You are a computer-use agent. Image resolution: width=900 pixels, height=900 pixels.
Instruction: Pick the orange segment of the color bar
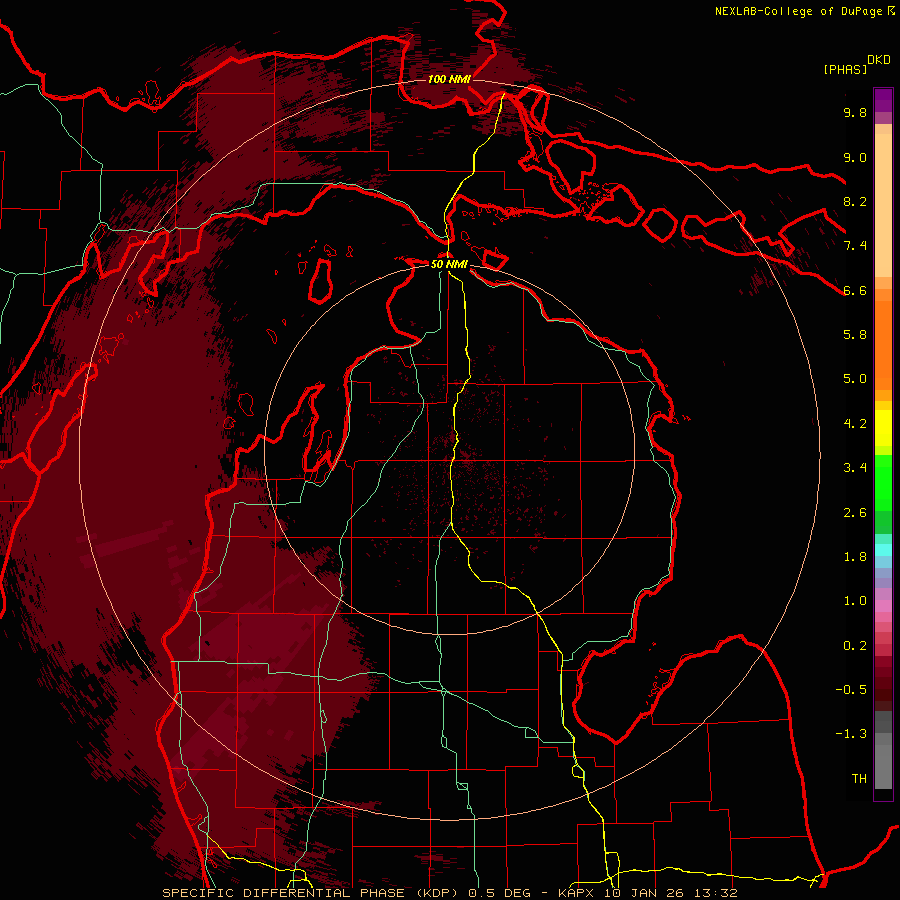coord(883,344)
